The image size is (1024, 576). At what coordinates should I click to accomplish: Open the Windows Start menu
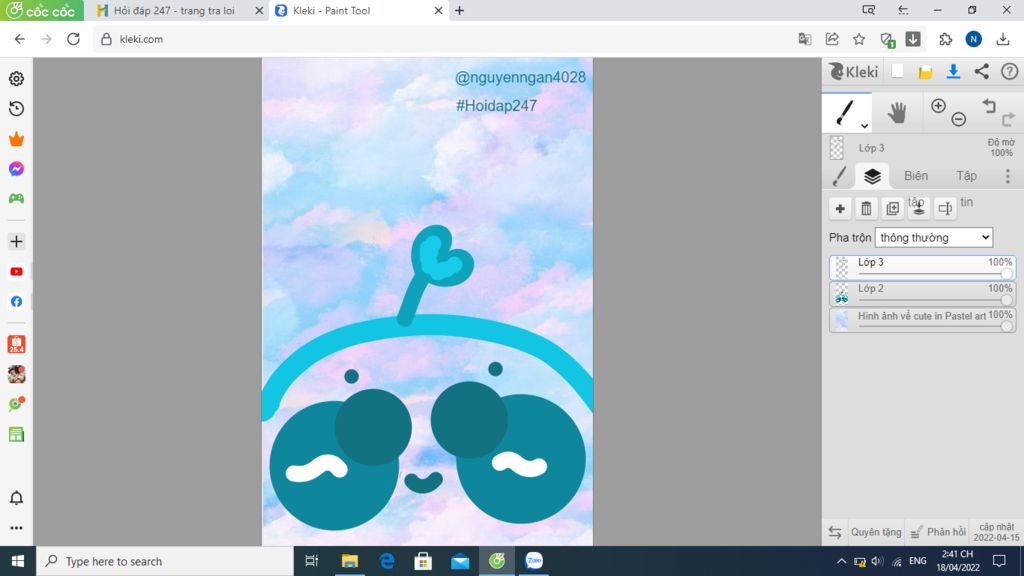(x=18, y=561)
